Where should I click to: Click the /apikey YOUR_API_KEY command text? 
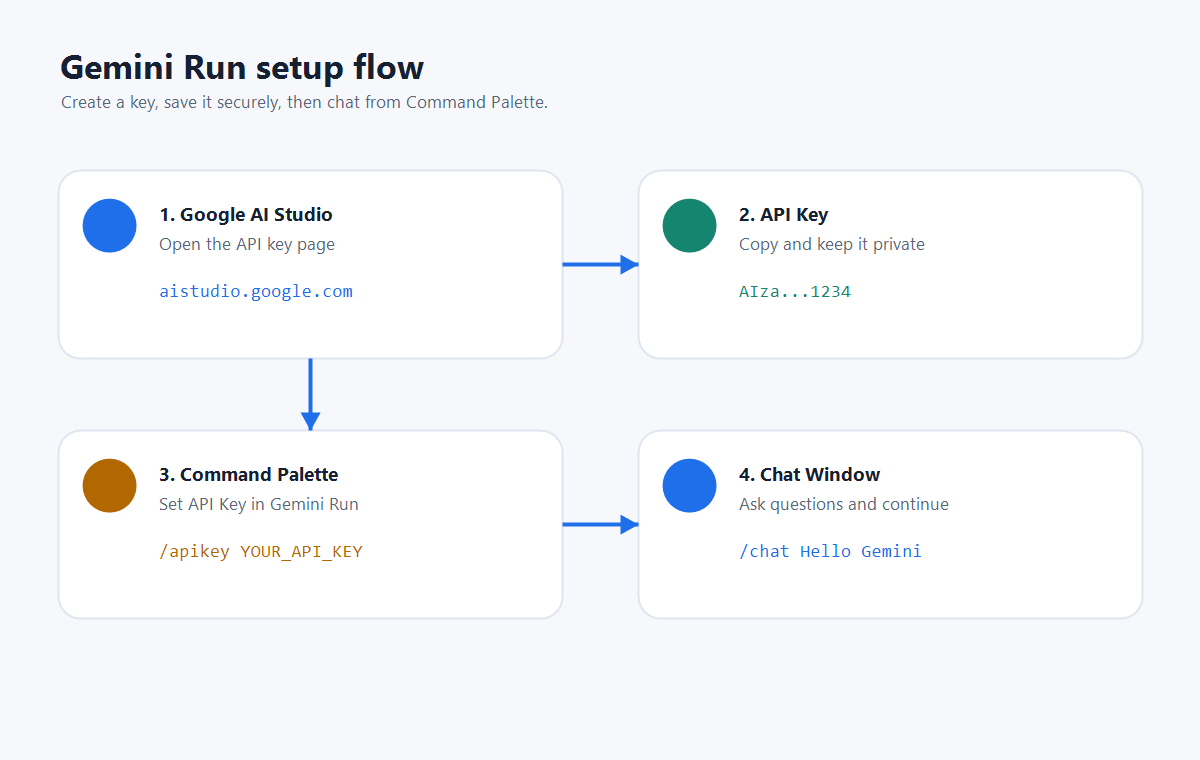261,552
